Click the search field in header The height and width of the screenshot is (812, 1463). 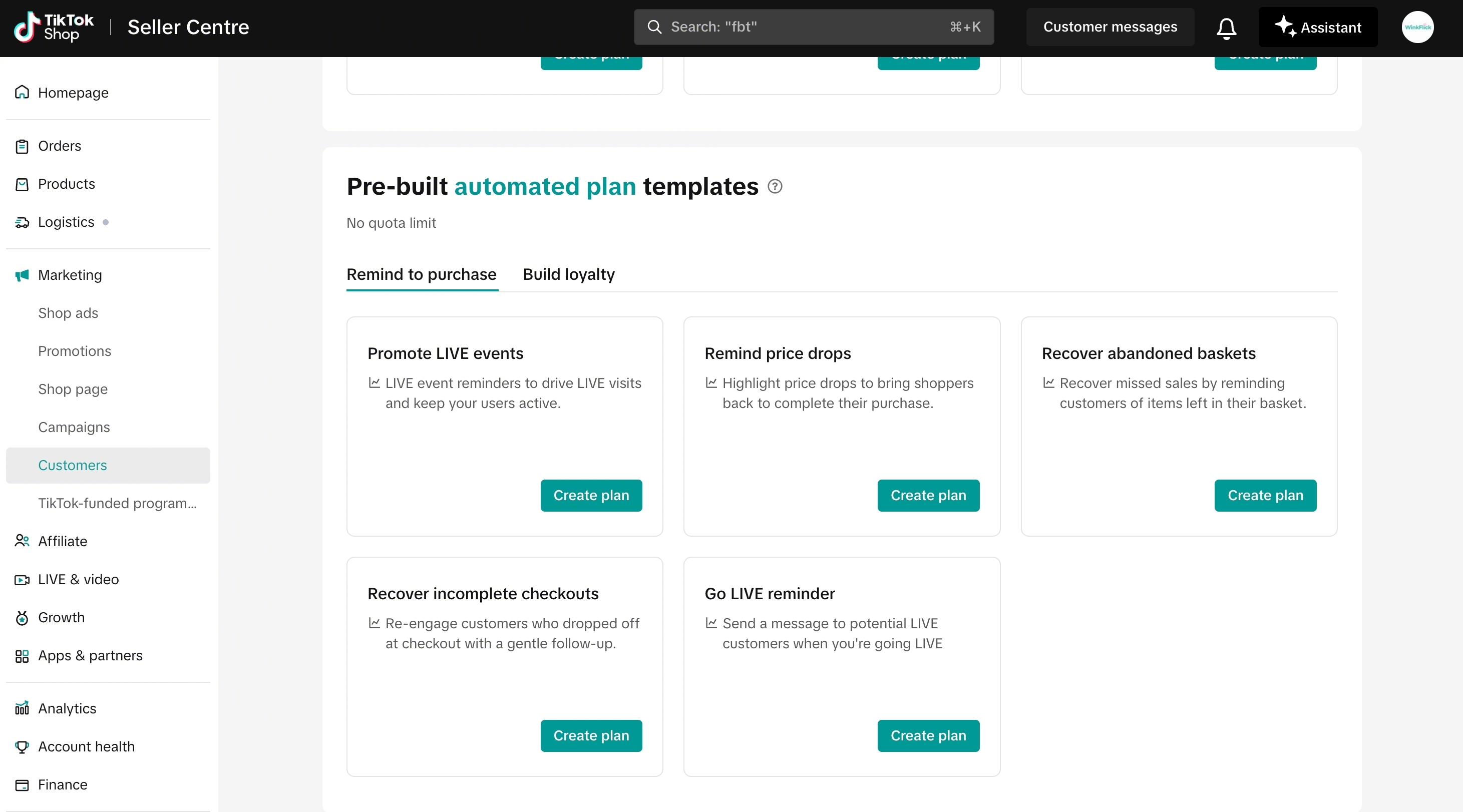pyautogui.click(x=813, y=27)
